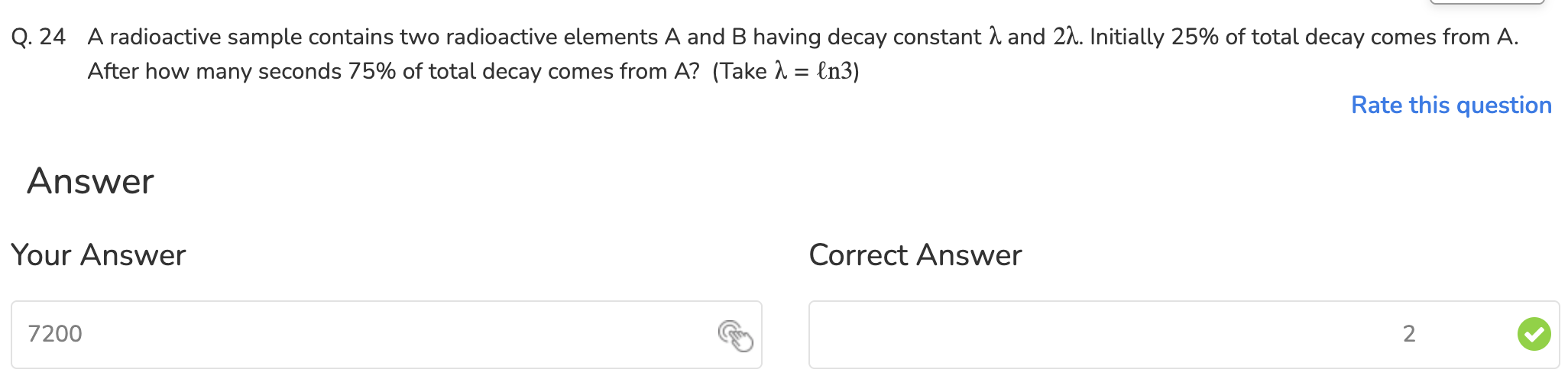Click the partially visible button at top right
1568x376 pixels.
(1486, 2)
